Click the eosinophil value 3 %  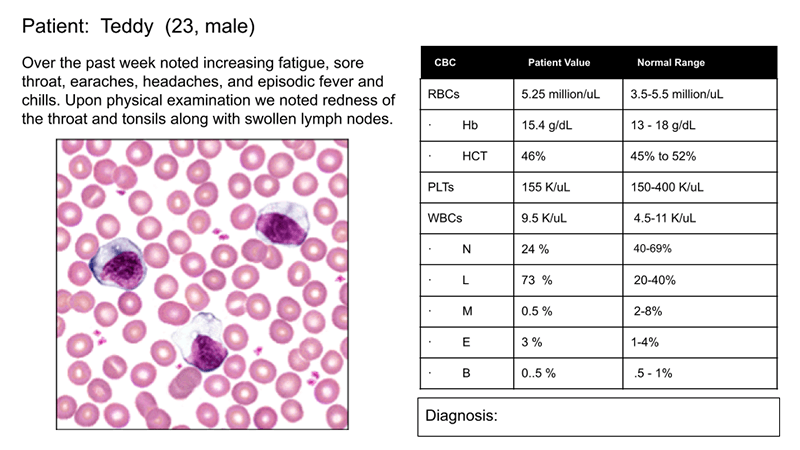pyautogui.click(x=532, y=342)
